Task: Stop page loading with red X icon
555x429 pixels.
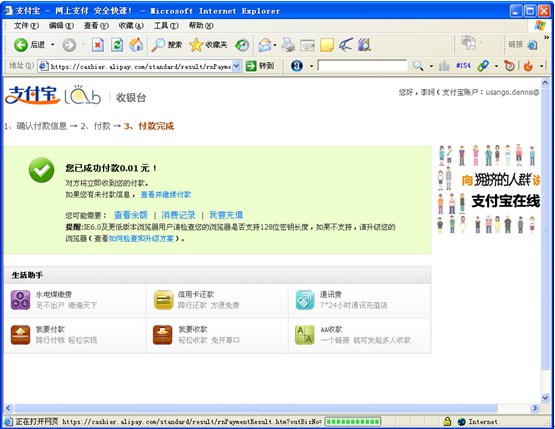Action: (98, 45)
